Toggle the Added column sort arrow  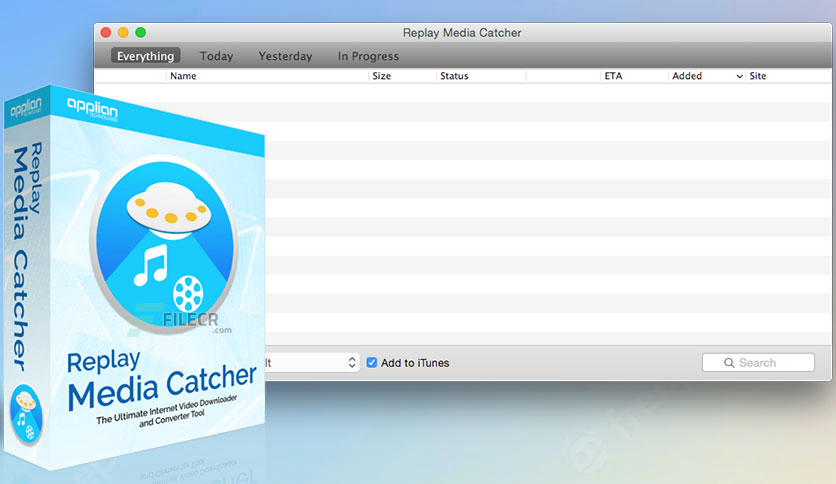pyautogui.click(x=739, y=76)
